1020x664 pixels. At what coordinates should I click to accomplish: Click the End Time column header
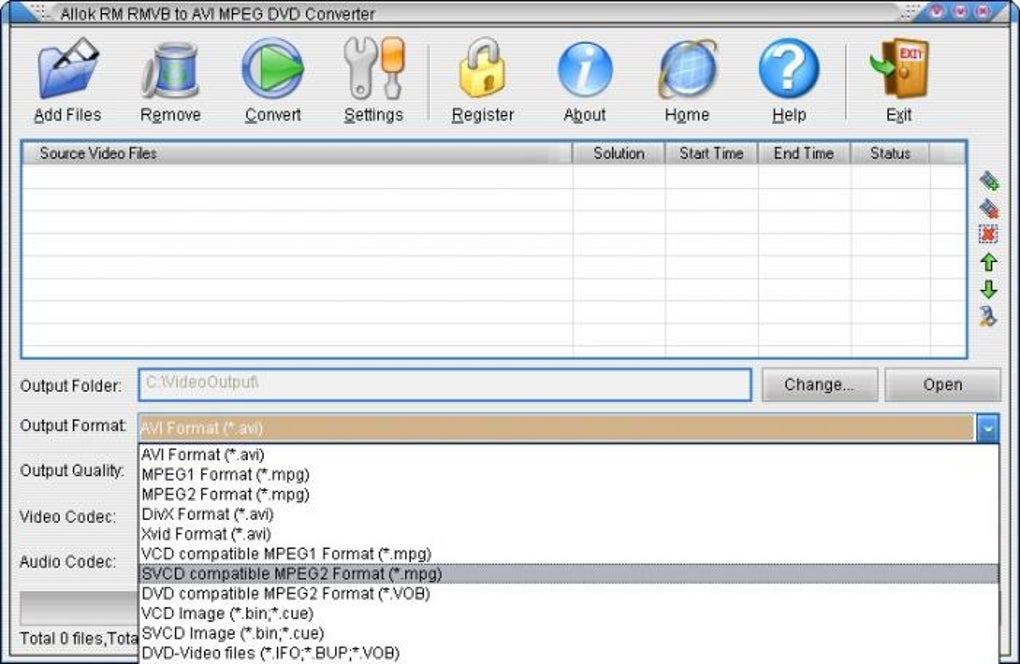click(803, 153)
